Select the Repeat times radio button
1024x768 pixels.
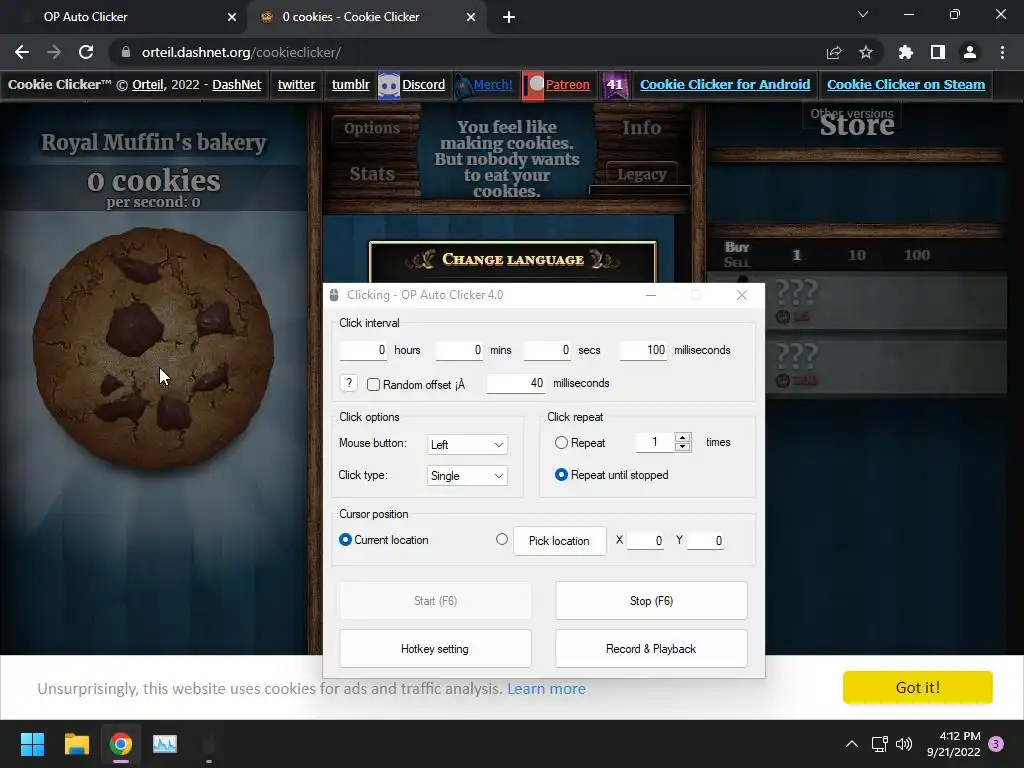[x=561, y=443]
